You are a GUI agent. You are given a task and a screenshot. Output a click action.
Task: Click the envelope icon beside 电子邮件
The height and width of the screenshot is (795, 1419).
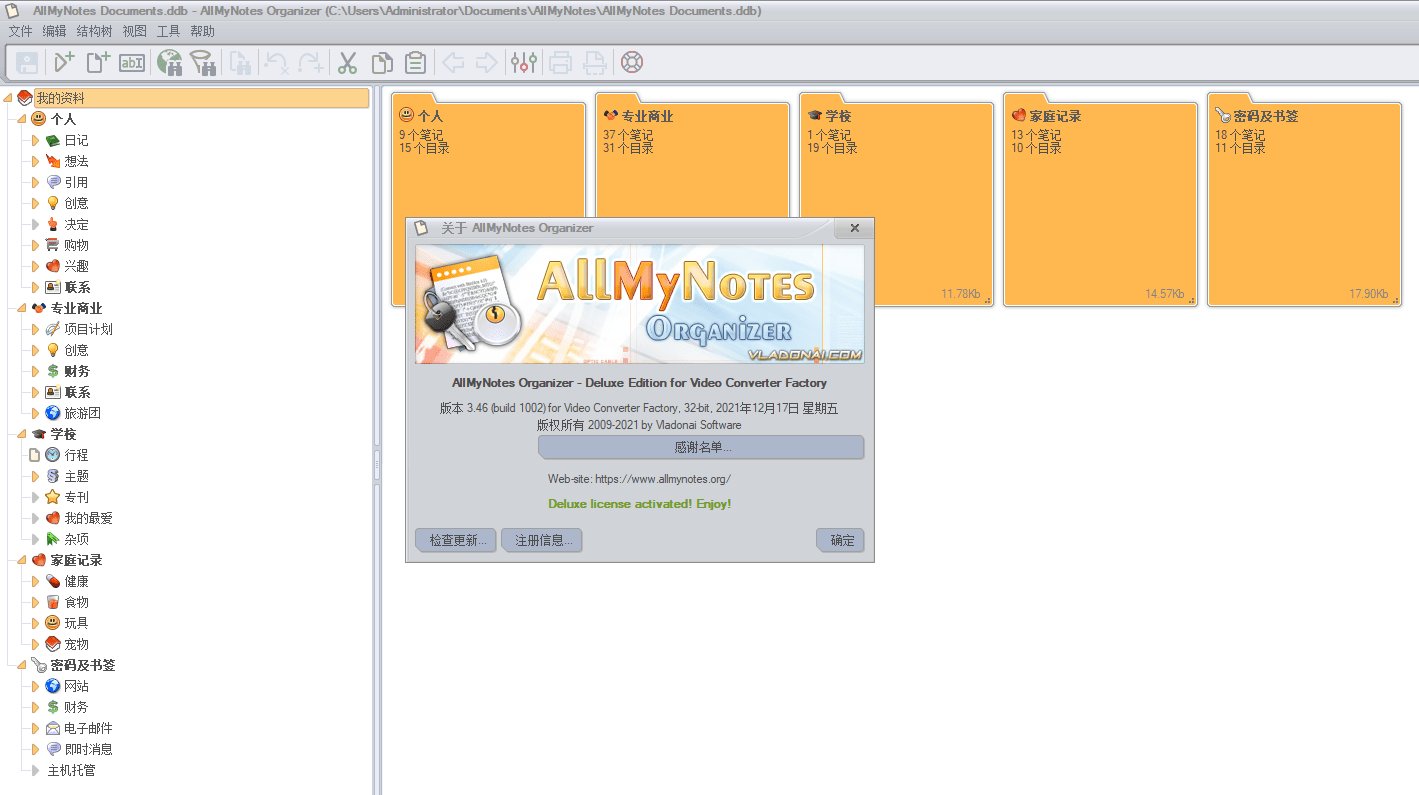(53, 728)
